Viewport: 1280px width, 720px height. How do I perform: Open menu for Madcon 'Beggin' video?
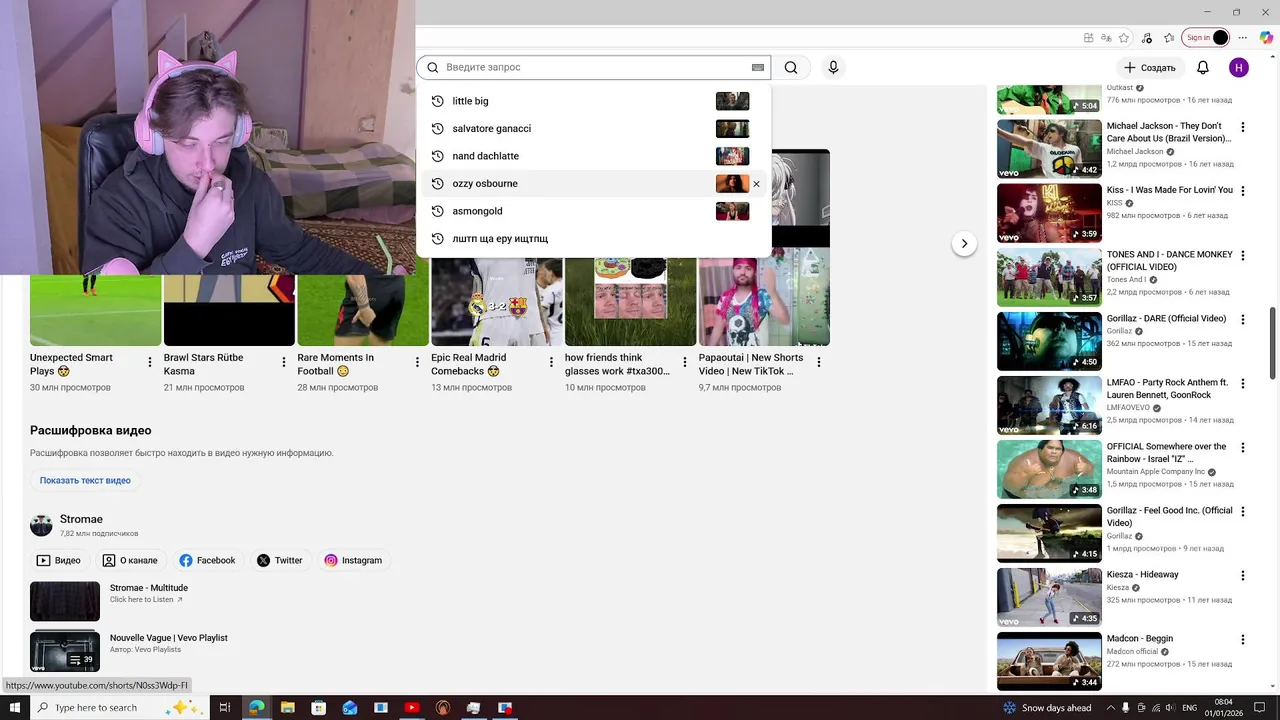[1243, 639]
